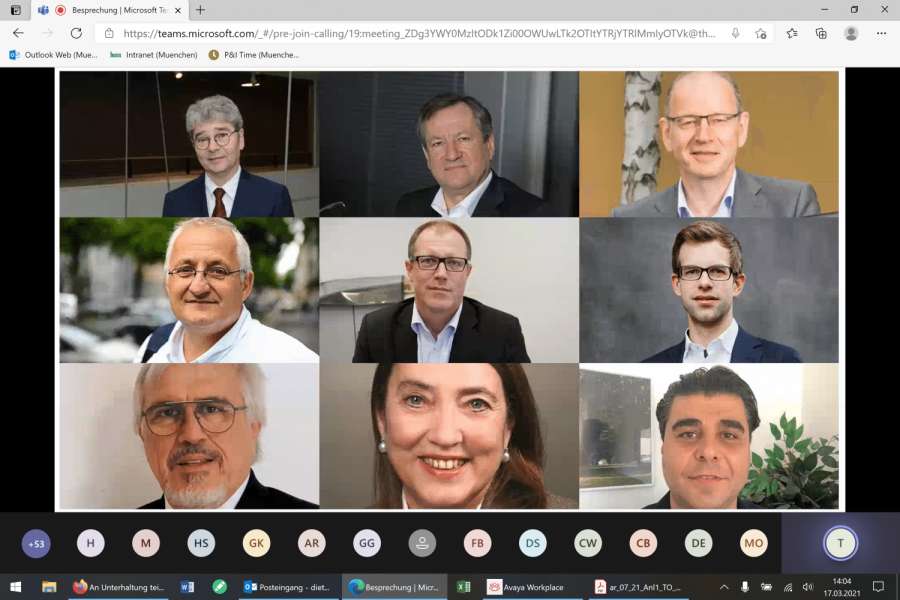The height and width of the screenshot is (600, 900).
Task: Select participant avatar HS
Action: click(x=201, y=543)
